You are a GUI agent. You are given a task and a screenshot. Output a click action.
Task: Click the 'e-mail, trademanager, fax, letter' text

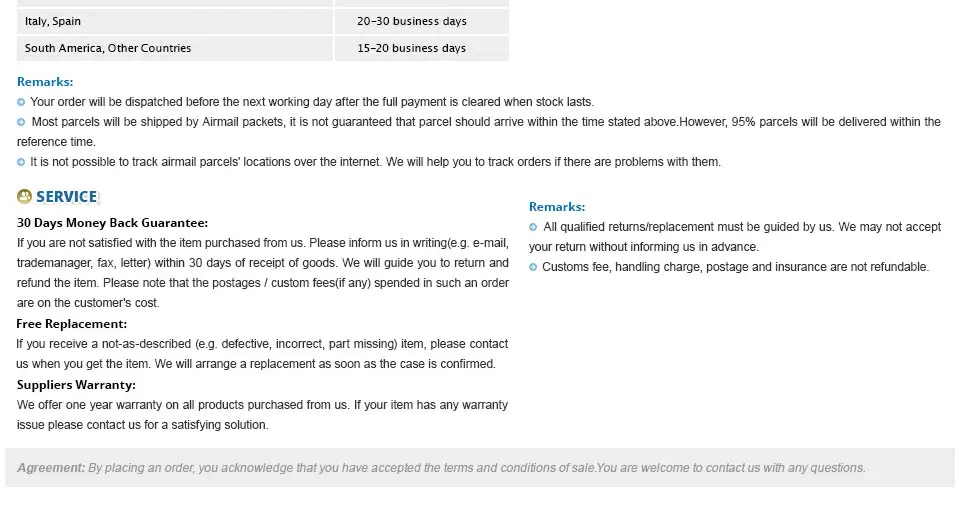click(x=263, y=253)
